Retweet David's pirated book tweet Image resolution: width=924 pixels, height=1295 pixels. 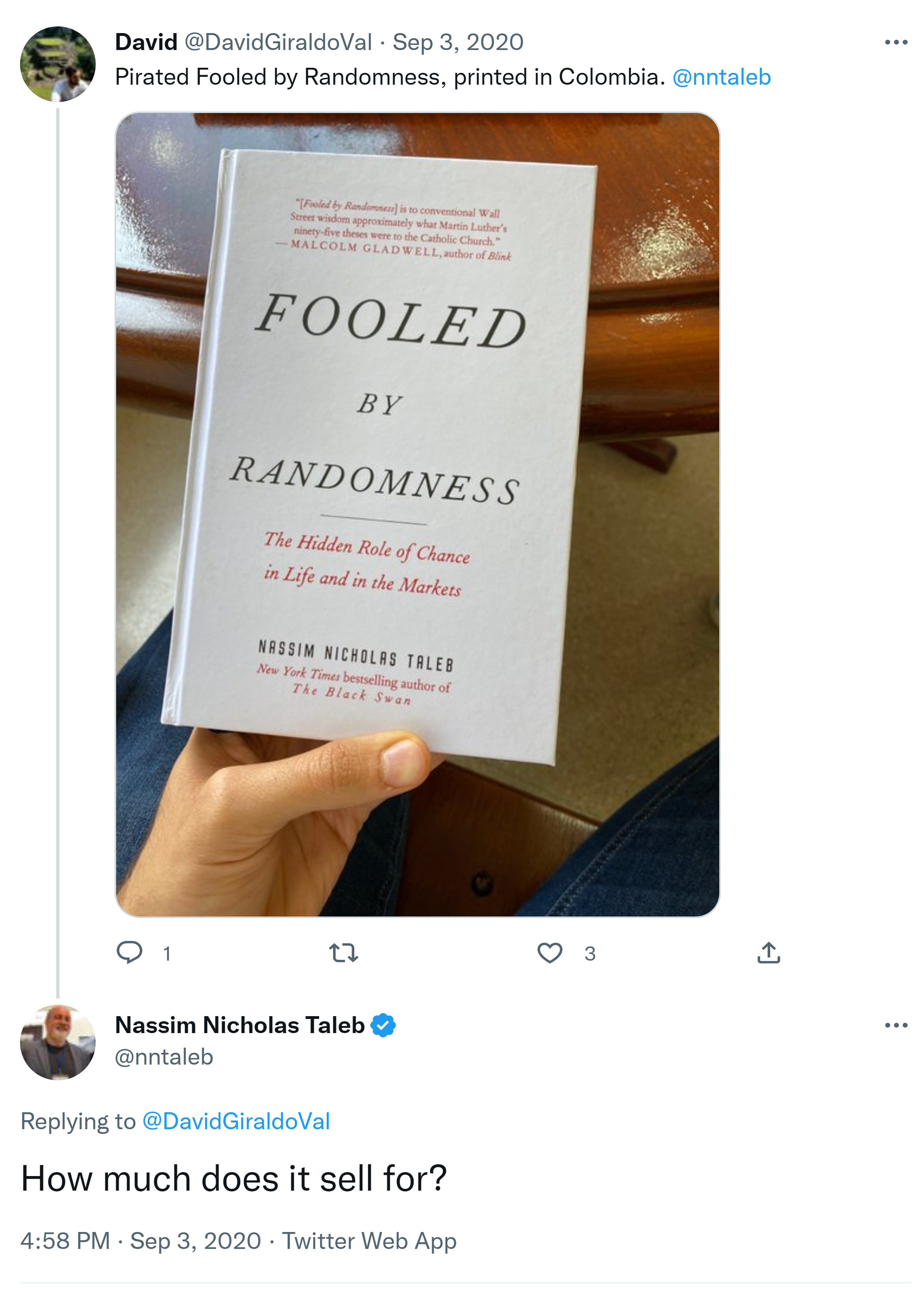(344, 952)
